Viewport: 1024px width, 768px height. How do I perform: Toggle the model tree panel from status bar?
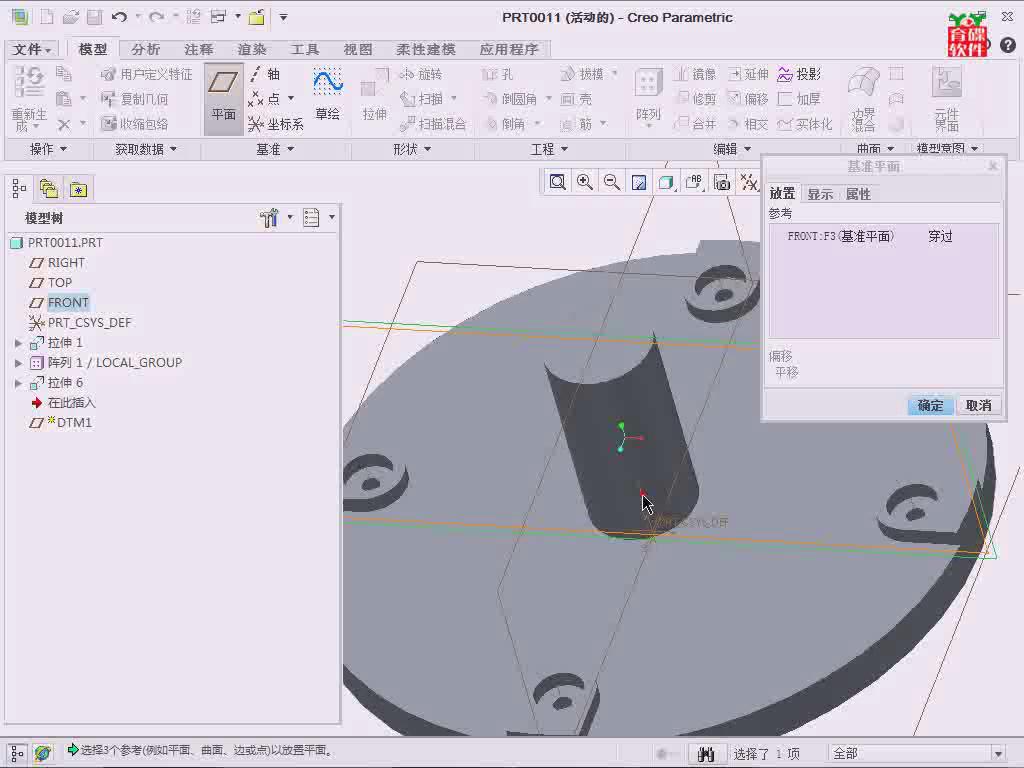[17, 753]
